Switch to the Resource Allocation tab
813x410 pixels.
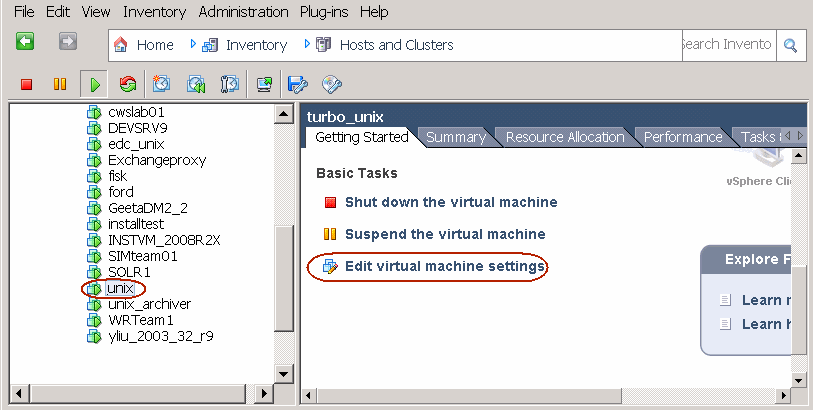point(564,137)
